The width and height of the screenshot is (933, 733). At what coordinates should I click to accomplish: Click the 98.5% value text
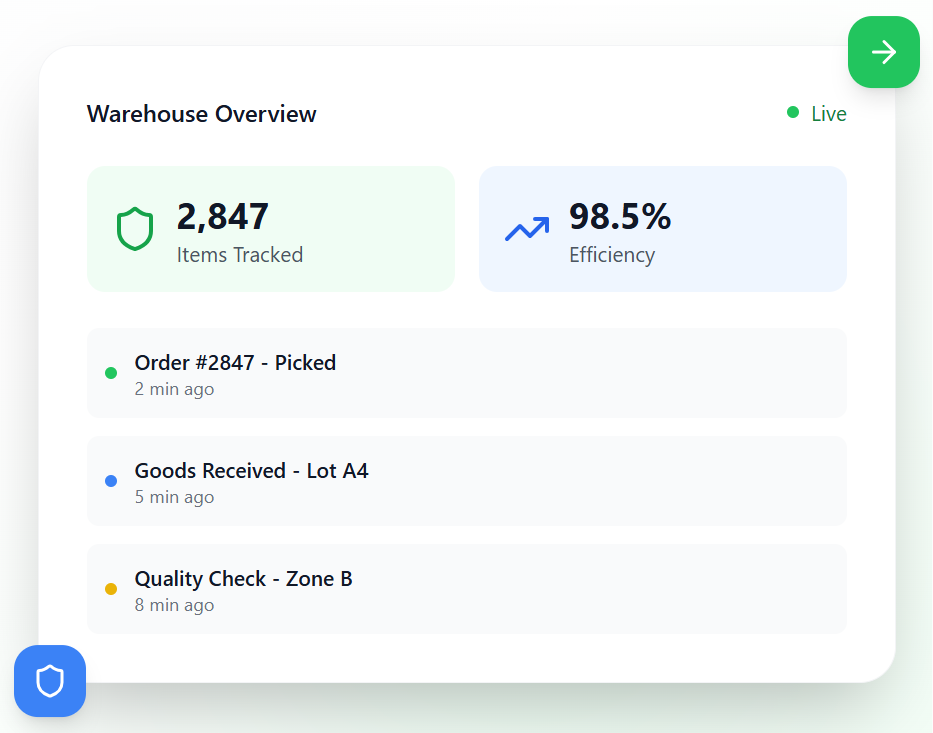point(620,216)
